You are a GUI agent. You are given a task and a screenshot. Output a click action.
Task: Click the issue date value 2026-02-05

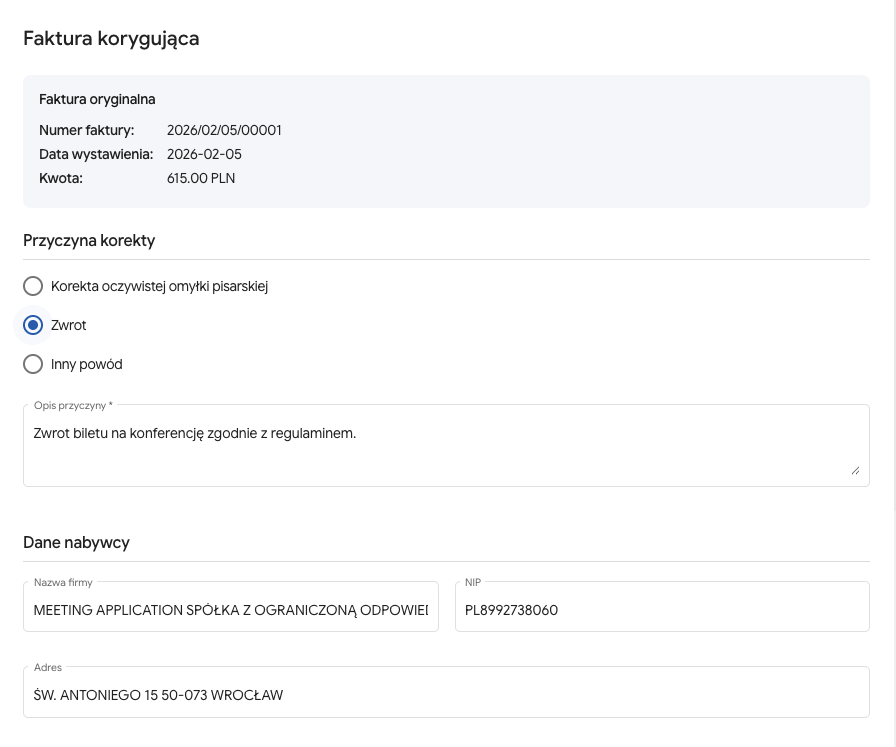point(204,154)
